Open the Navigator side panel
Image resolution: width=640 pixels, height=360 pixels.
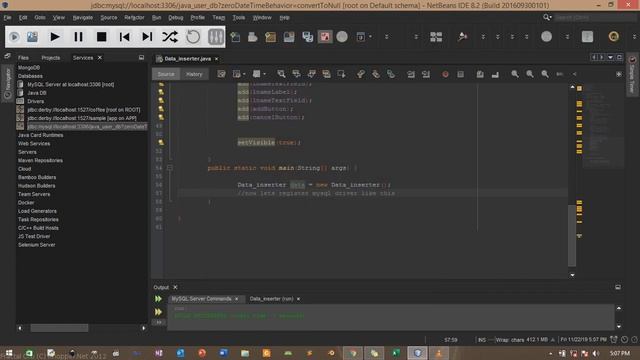coord(7,83)
